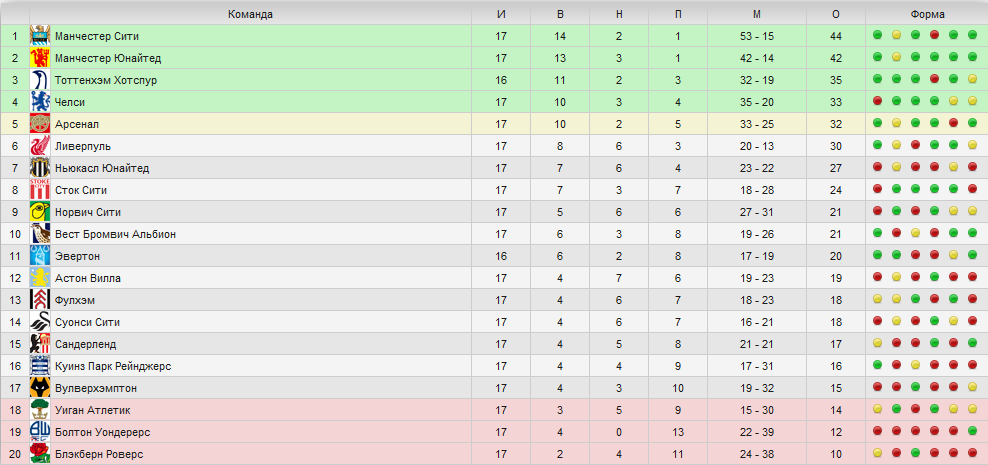Open the Ньюкасл Юнайтед team link
Viewport: 988px width, 465px height.
click(x=102, y=168)
